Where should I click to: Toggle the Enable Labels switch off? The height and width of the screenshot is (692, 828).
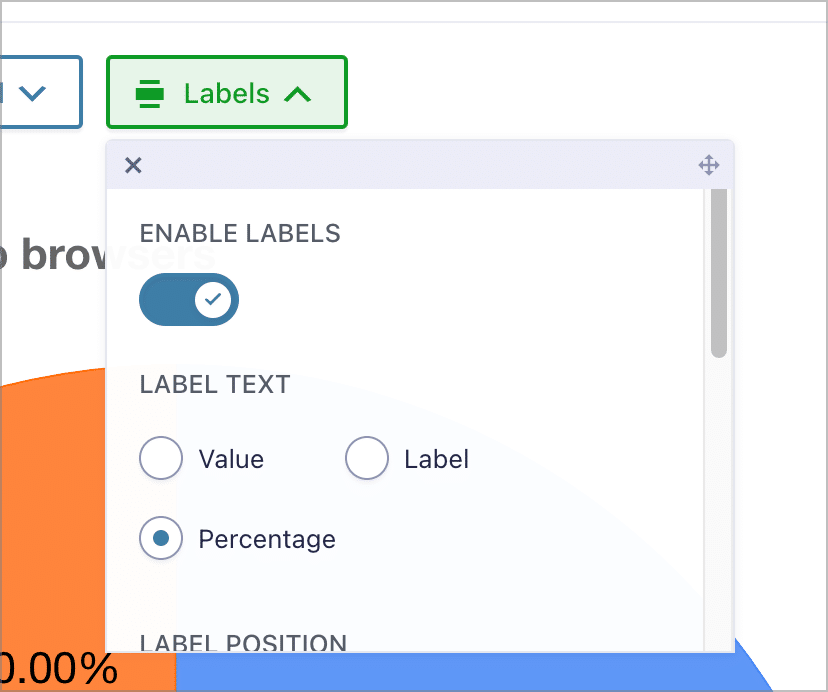(189, 300)
